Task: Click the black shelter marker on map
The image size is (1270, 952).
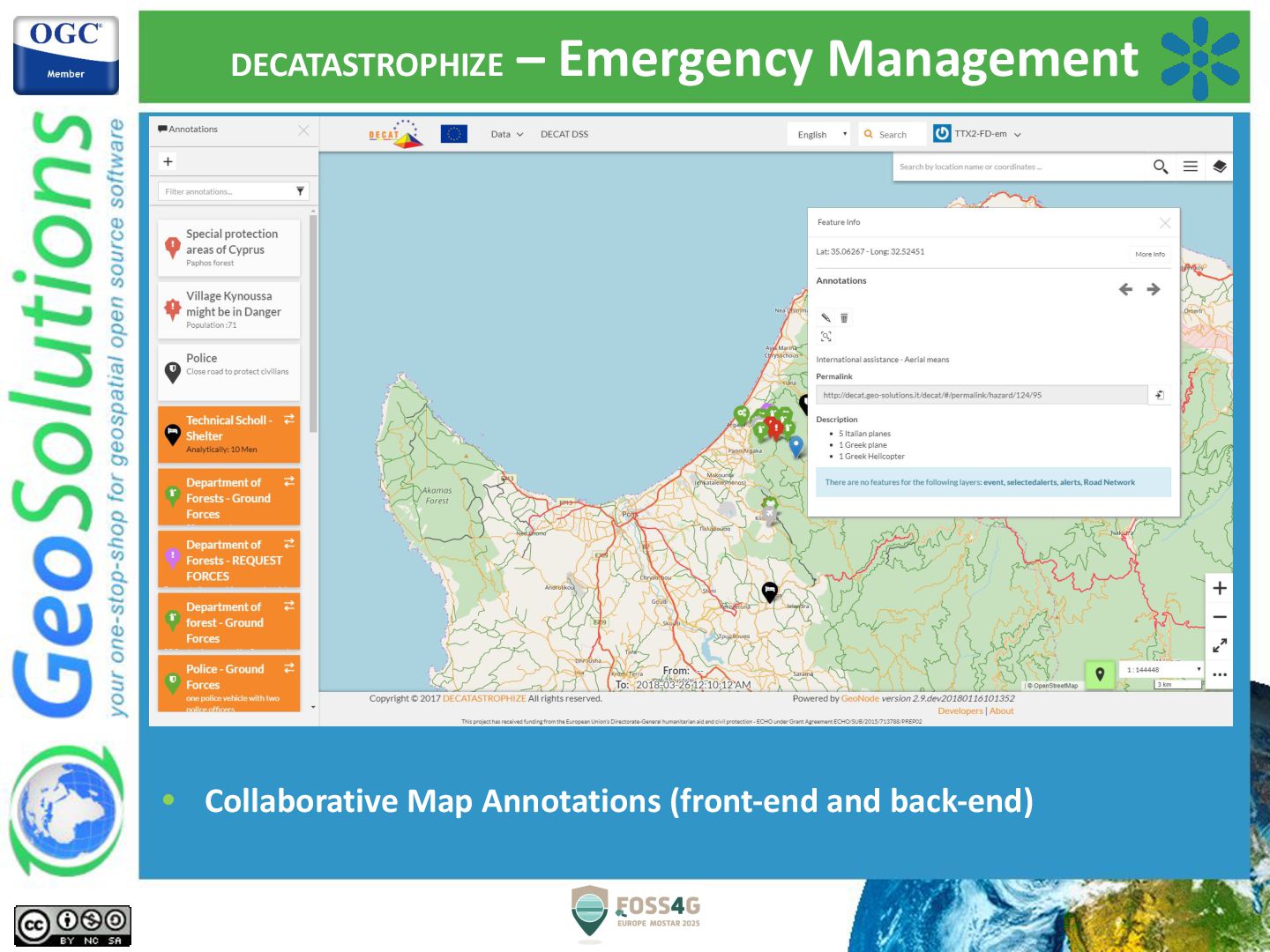Action: [770, 591]
